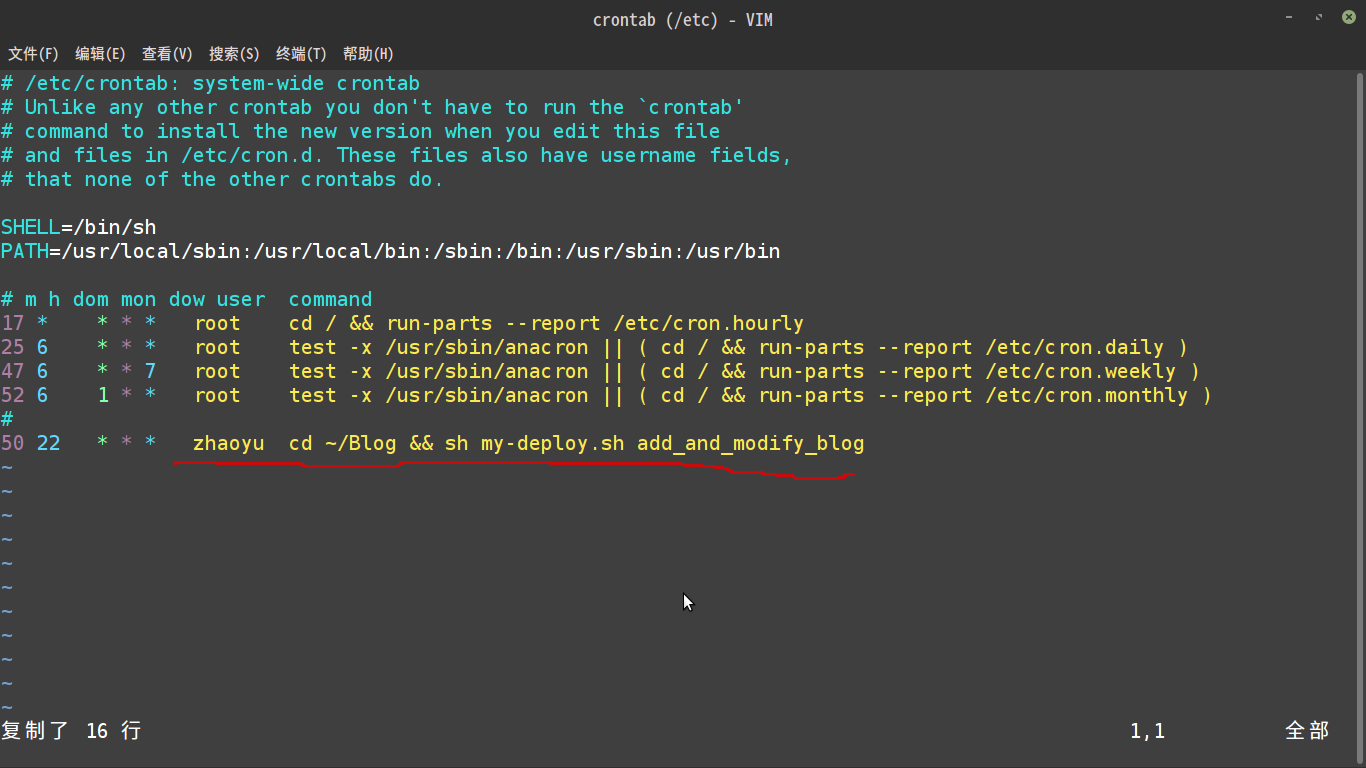The width and height of the screenshot is (1366, 768).
Task: Maximize the terminal window
Action: click(1321, 18)
